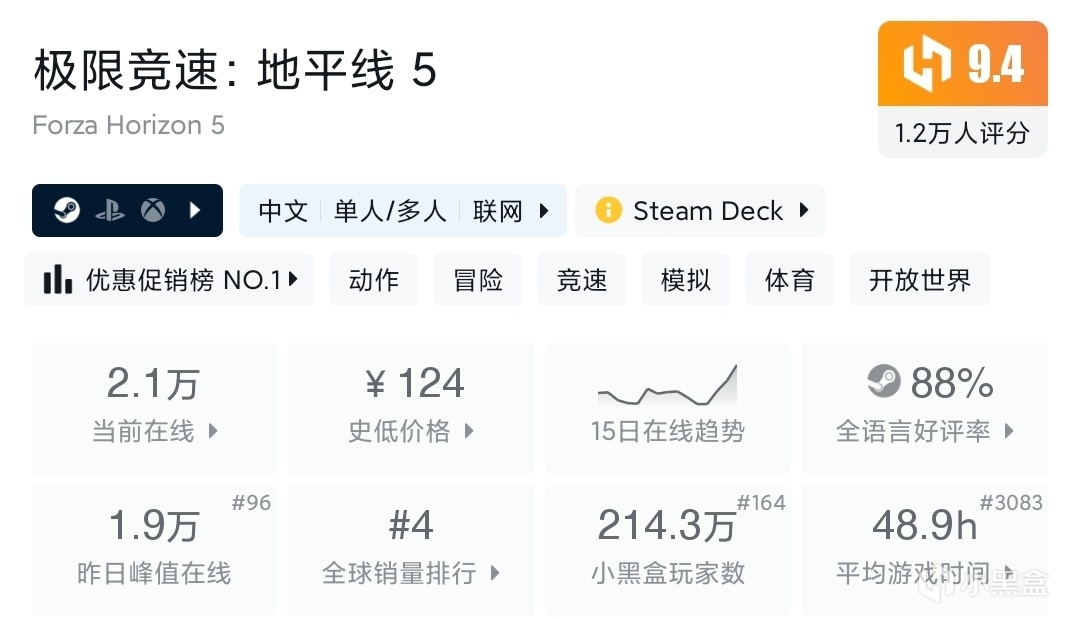The image size is (1080, 619).
Task: Click the Steam icon beside 88%
Action: click(884, 381)
